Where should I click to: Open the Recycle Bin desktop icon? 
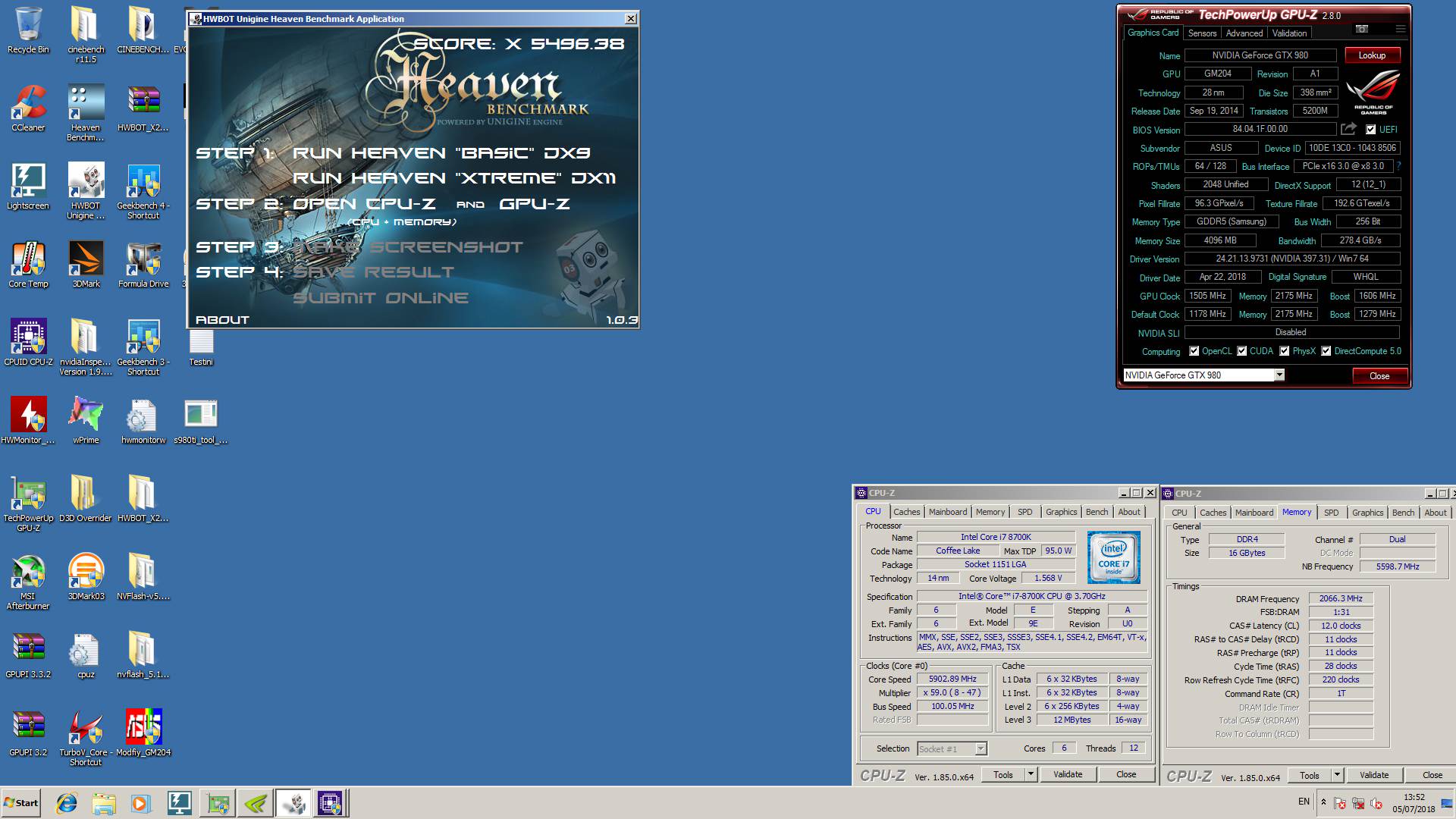tap(28, 30)
